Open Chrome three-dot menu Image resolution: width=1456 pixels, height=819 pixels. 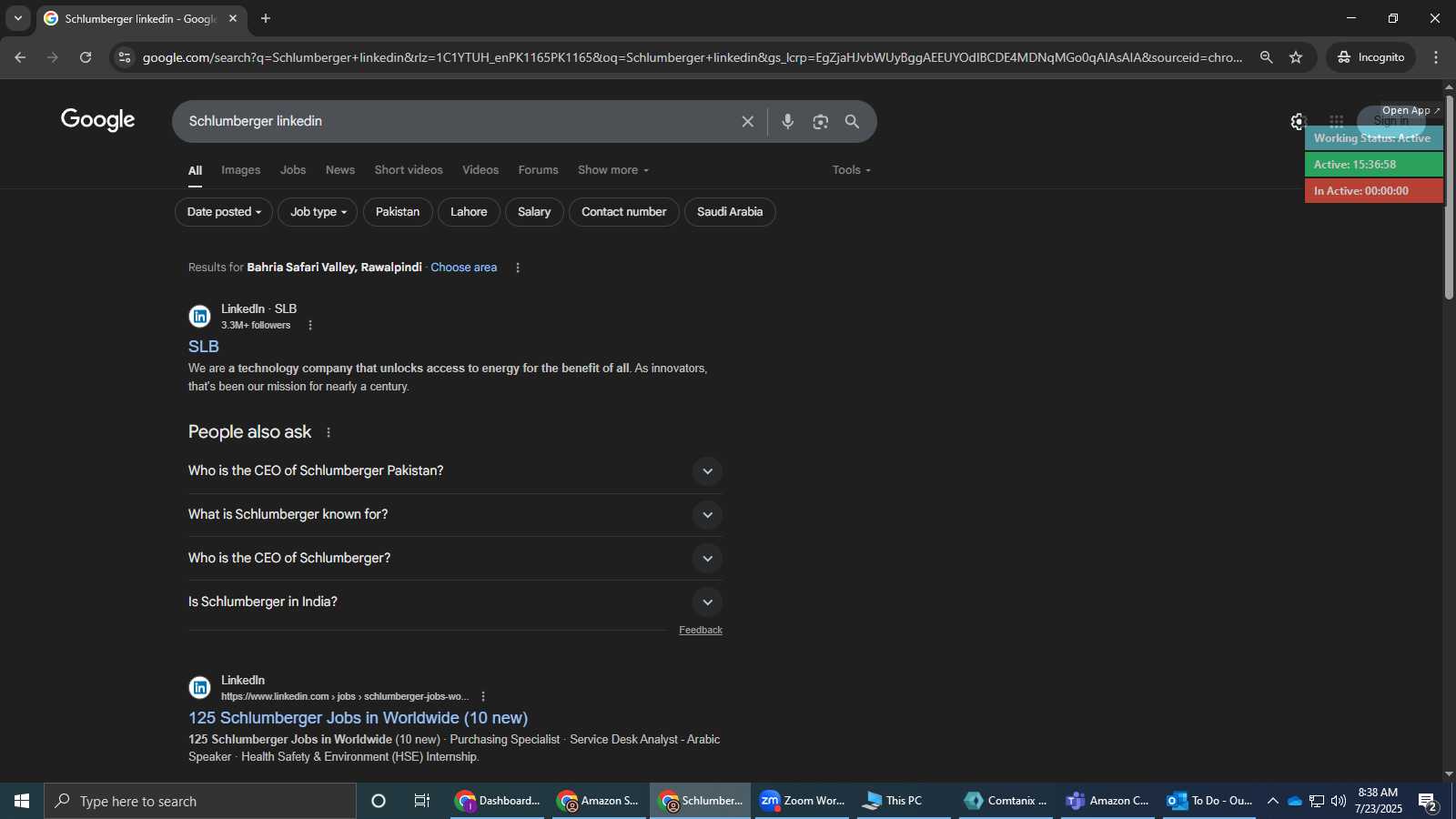(x=1436, y=57)
